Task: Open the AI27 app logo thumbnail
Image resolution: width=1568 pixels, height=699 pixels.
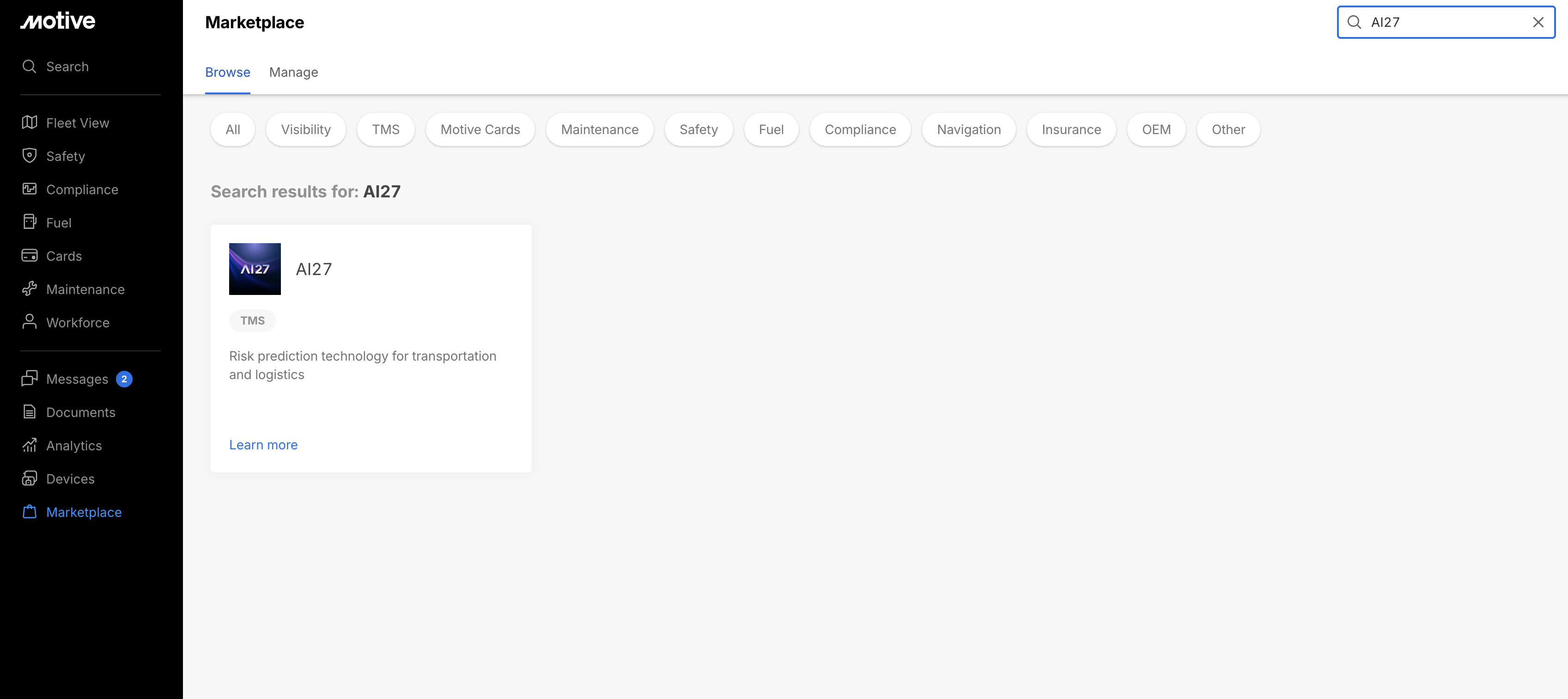Action: click(x=255, y=269)
